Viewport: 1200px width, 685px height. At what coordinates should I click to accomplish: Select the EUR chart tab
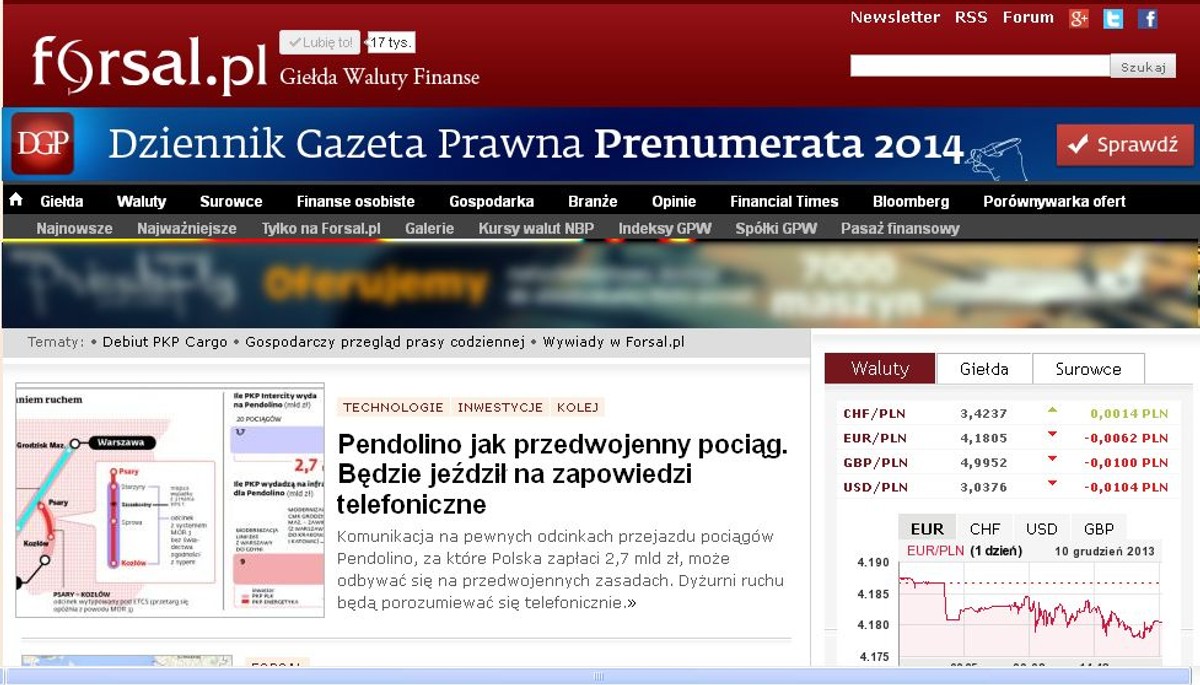pyautogui.click(x=927, y=528)
